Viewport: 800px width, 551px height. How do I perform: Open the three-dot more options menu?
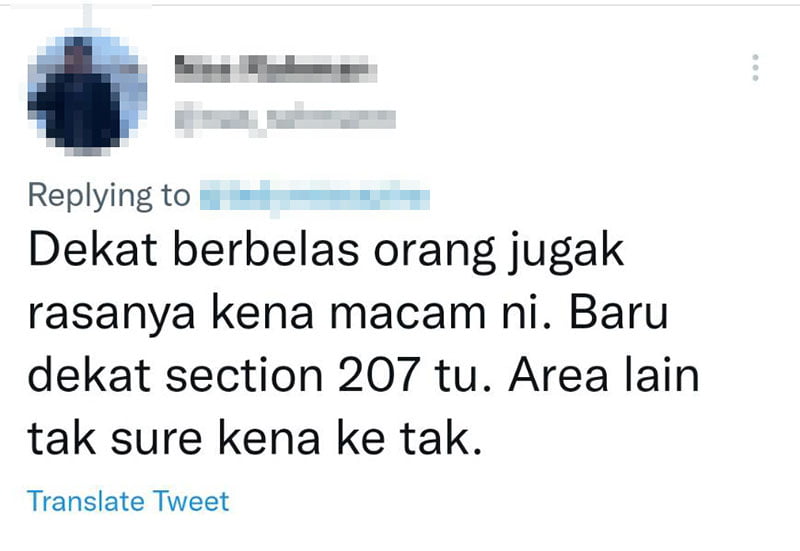pyautogui.click(x=755, y=67)
